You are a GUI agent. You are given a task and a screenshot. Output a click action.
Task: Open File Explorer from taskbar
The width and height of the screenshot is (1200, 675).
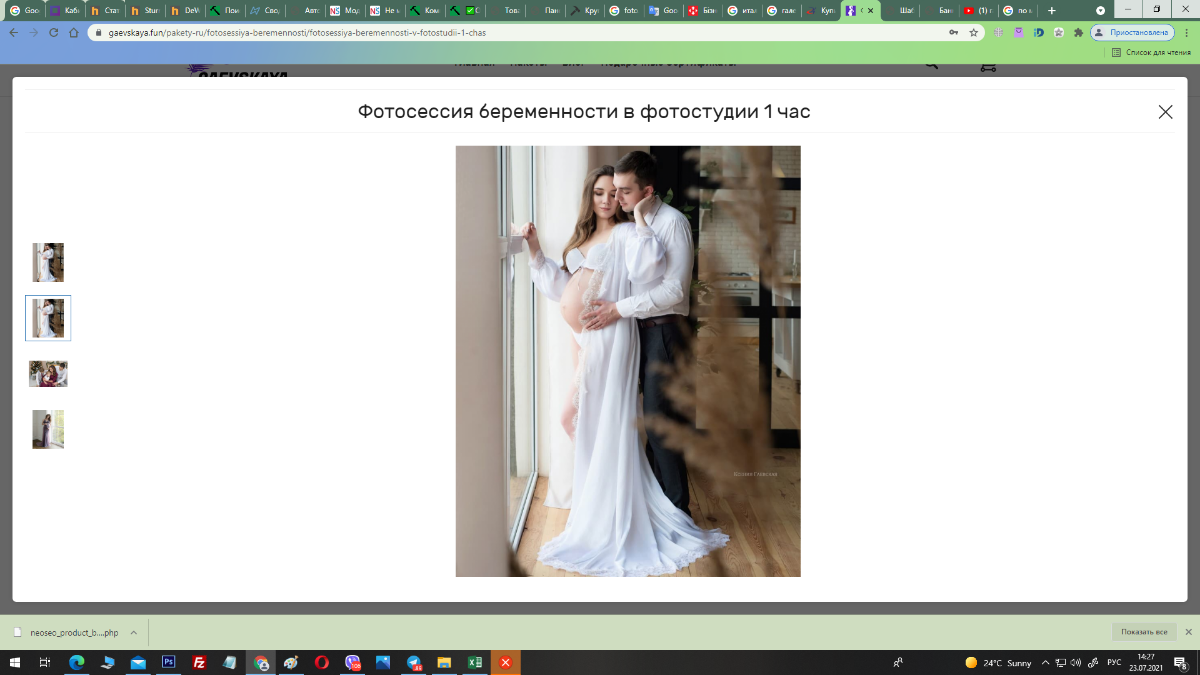pos(444,662)
